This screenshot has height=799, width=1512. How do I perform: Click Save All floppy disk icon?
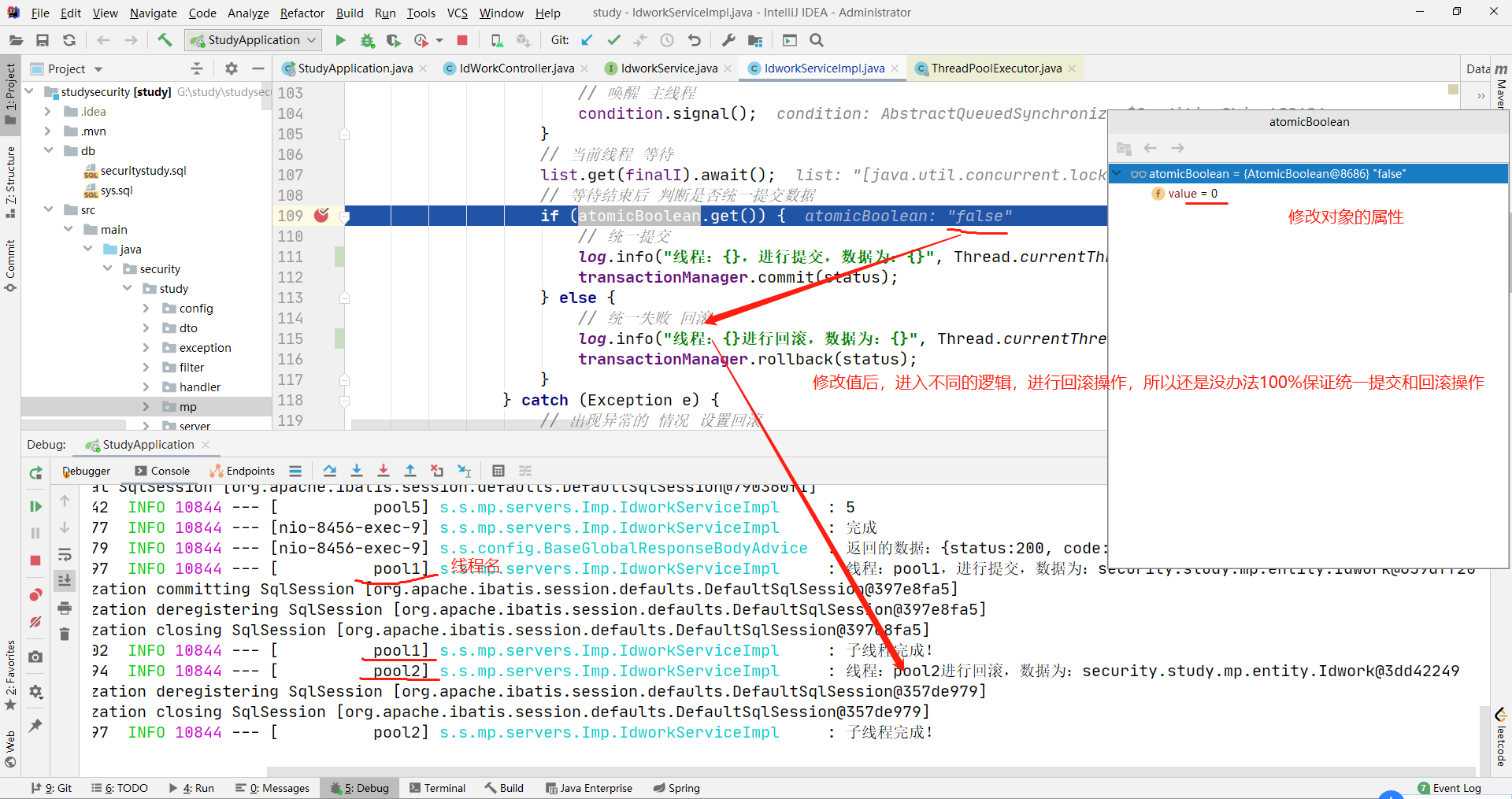coord(43,40)
